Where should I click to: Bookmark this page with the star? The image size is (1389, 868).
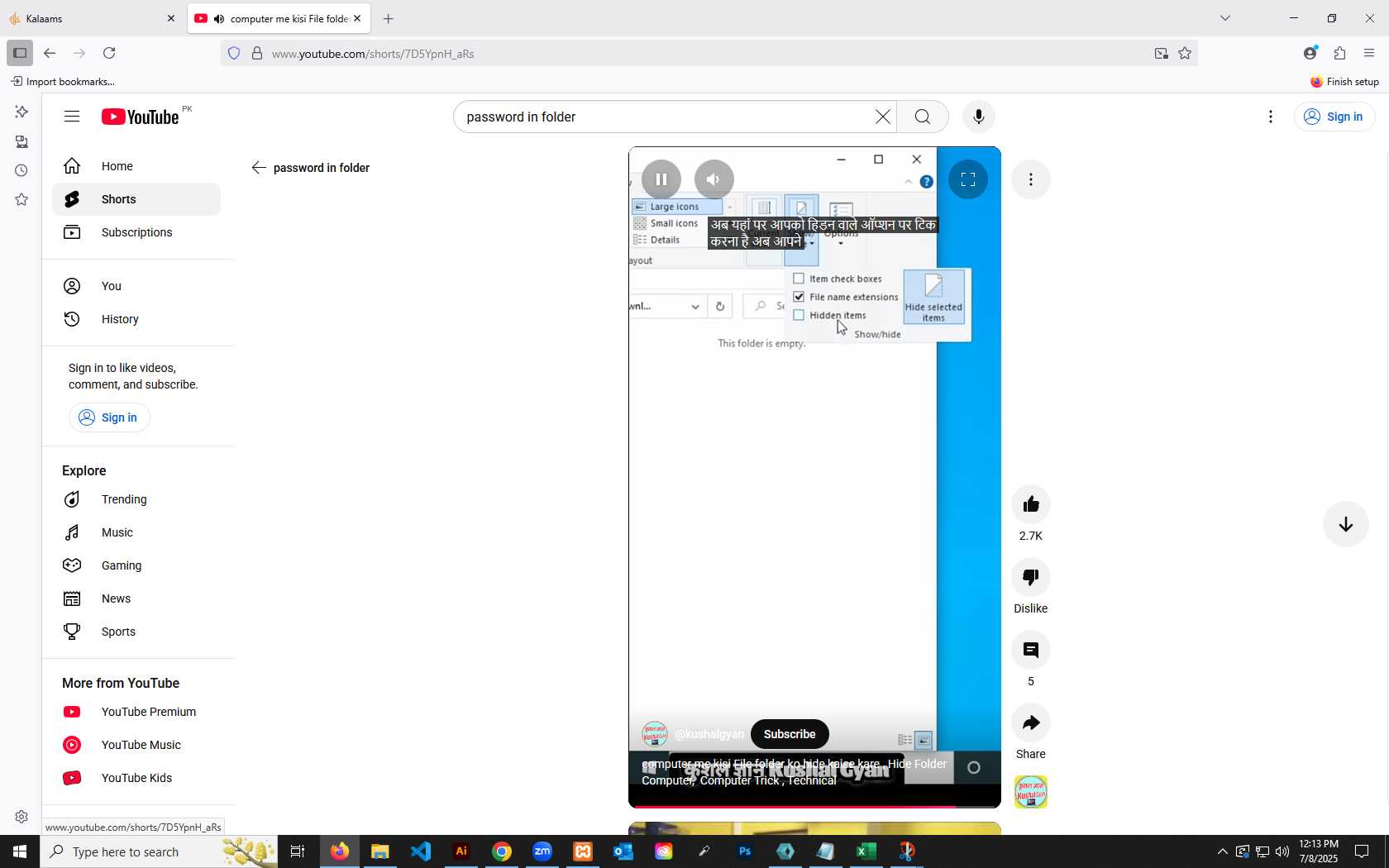[1185, 53]
